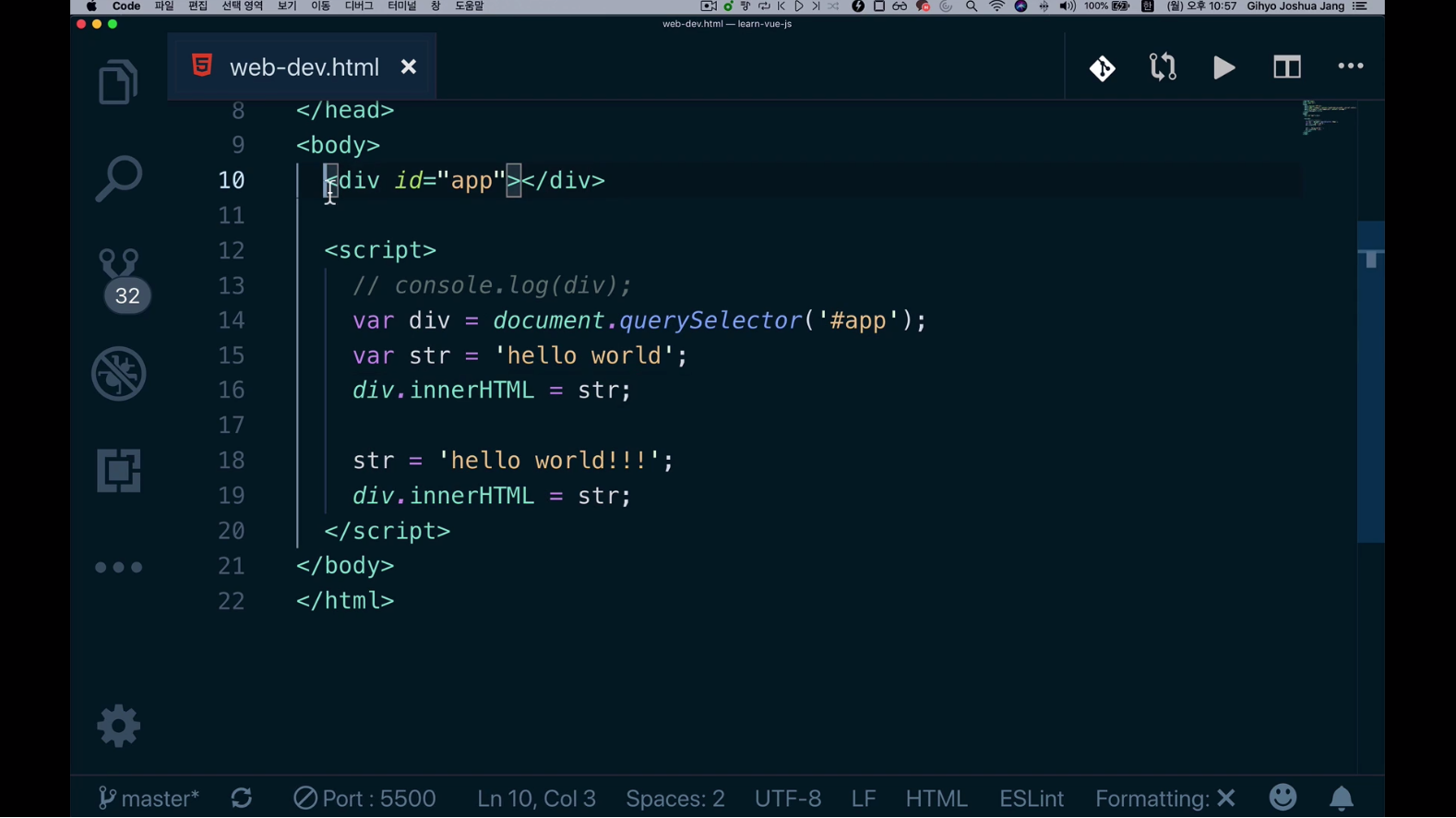Open the Explorer files icon in activity bar

point(118,82)
